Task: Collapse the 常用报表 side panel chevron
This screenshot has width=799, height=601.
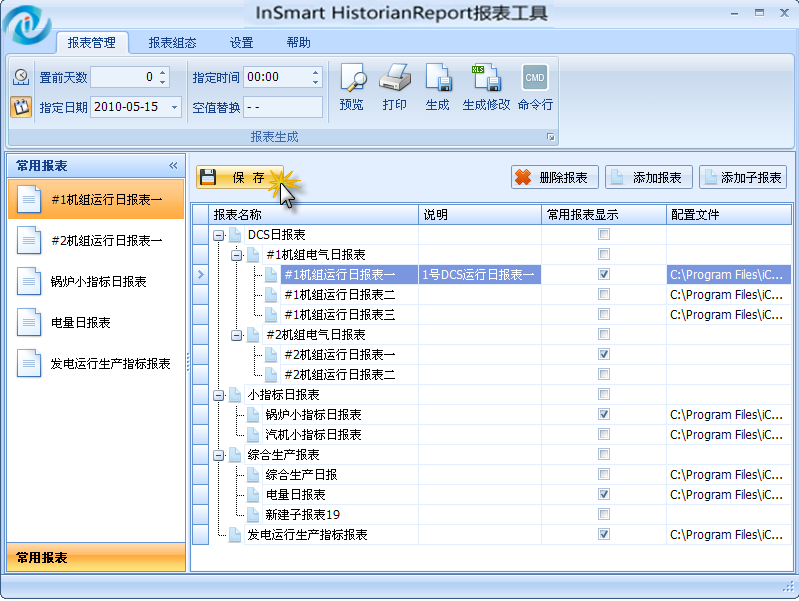Action: pos(173,166)
